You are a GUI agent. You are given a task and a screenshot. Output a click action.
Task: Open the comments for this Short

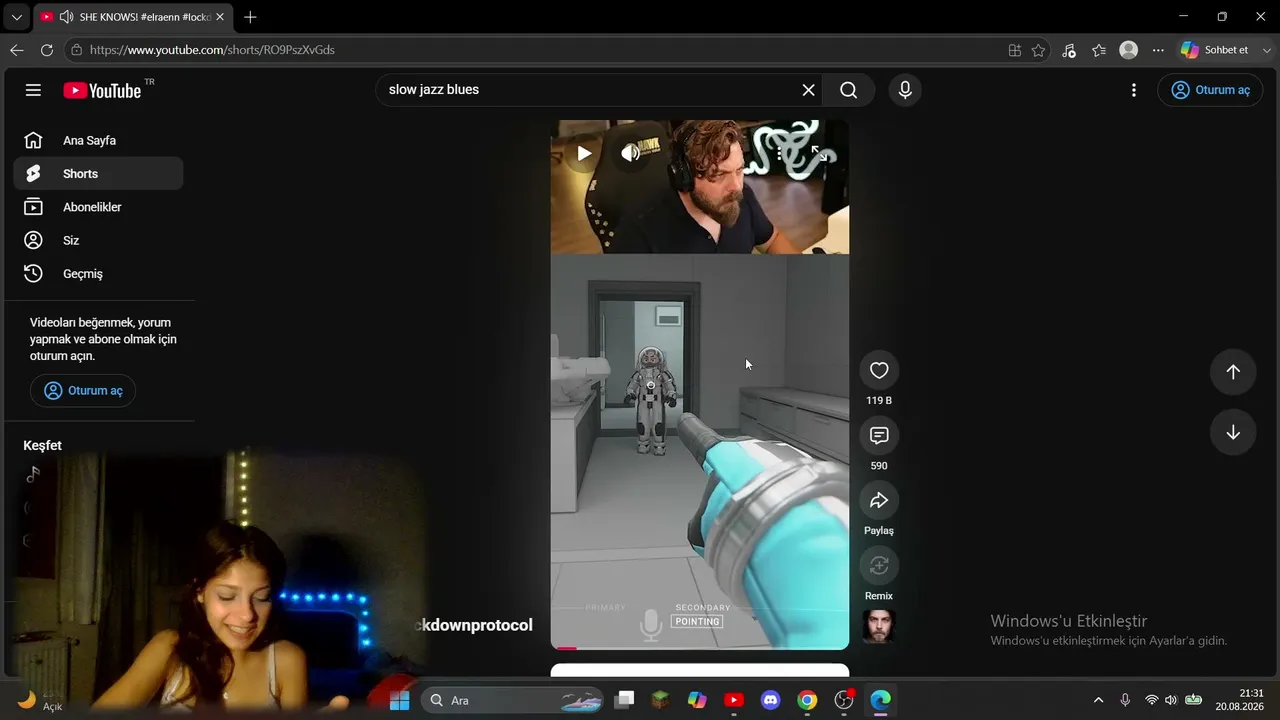879,435
